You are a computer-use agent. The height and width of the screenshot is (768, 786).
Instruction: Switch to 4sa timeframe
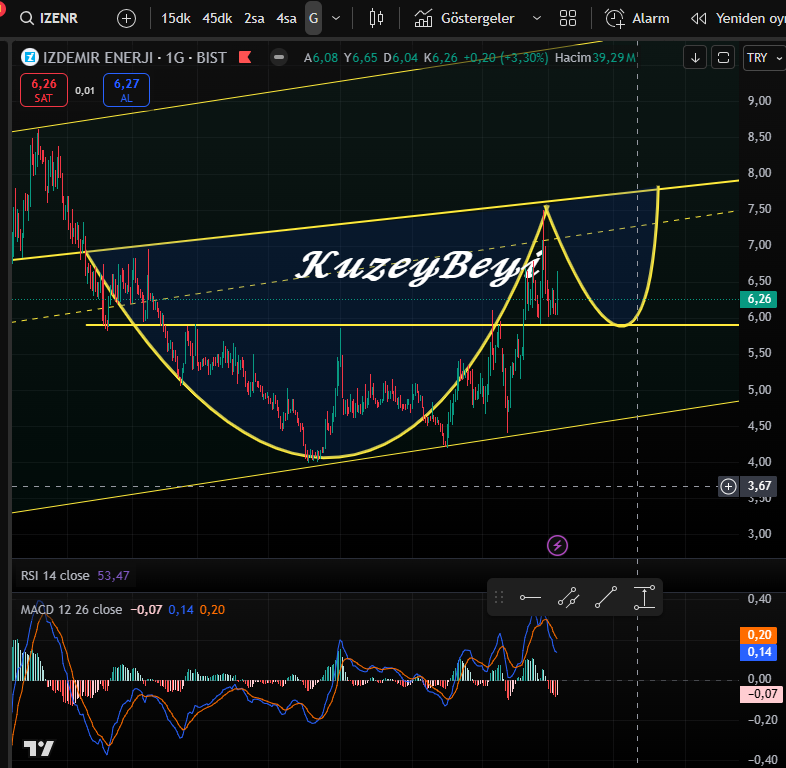pyautogui.click(x=286, y=19)
